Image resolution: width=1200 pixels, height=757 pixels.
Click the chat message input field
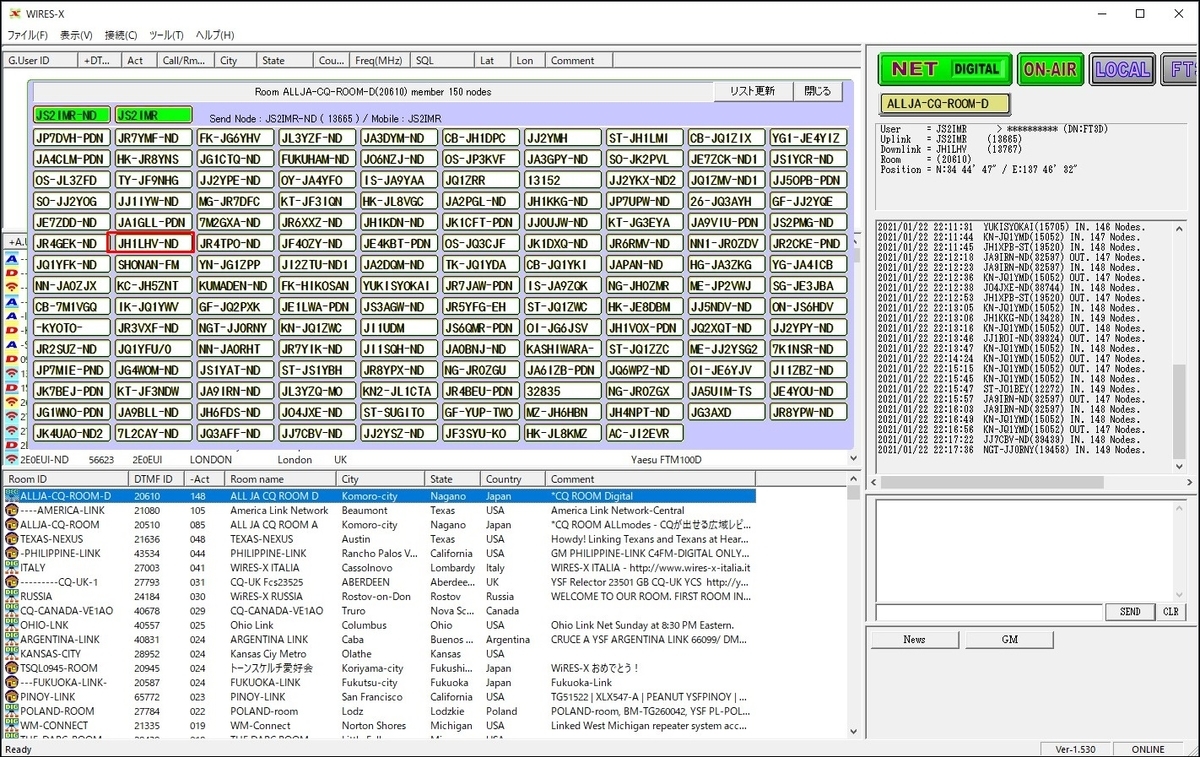[990, 612]
